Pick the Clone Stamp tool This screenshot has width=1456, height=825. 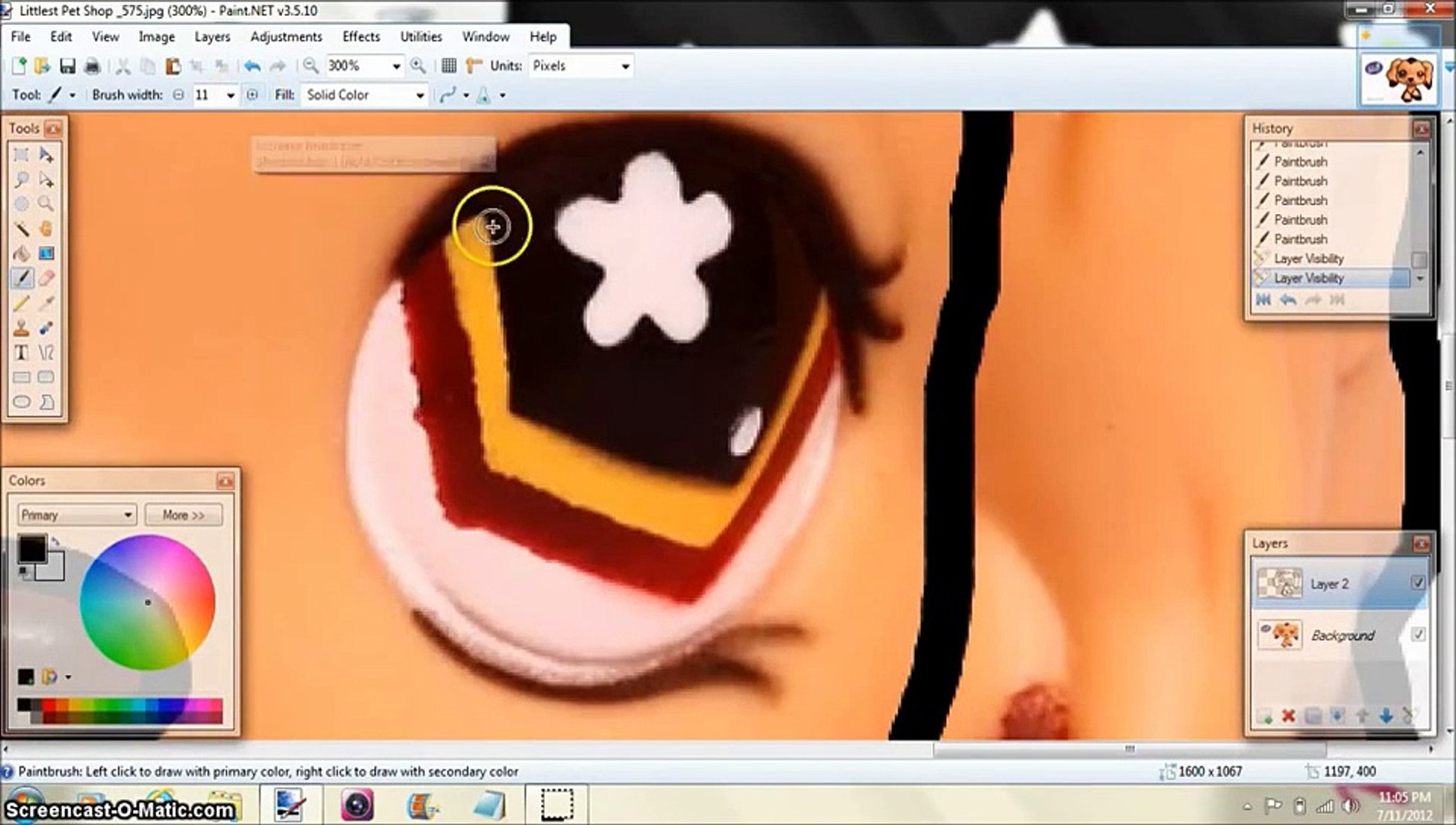[x=21, y=328]
